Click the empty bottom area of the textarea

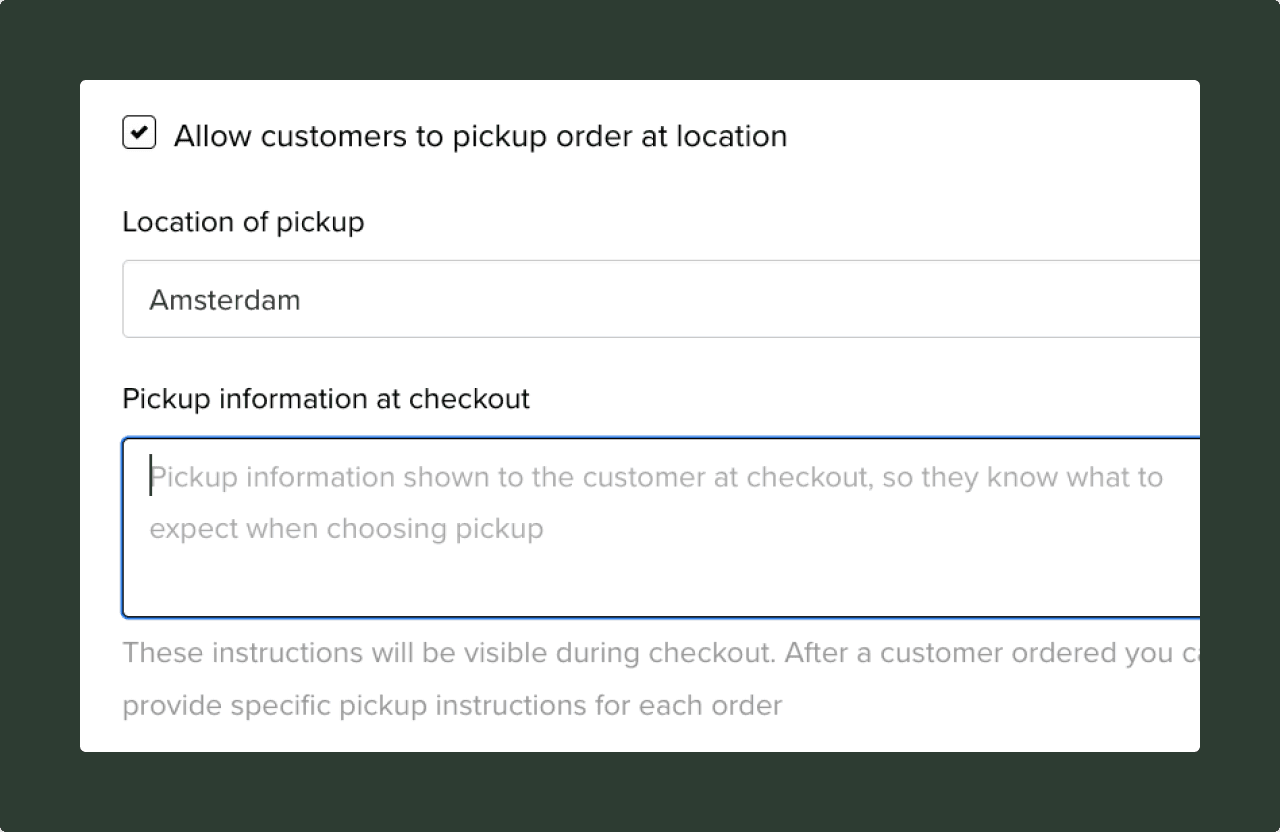tap(660, 585)
